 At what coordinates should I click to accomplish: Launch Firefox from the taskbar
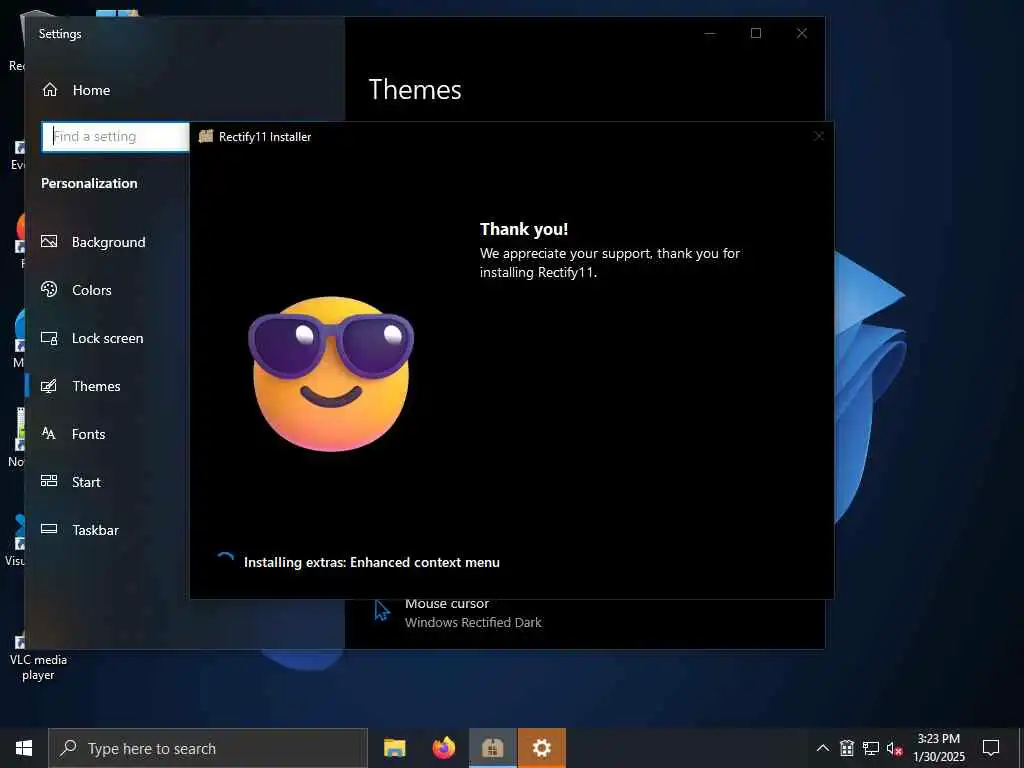click(444, 748)
